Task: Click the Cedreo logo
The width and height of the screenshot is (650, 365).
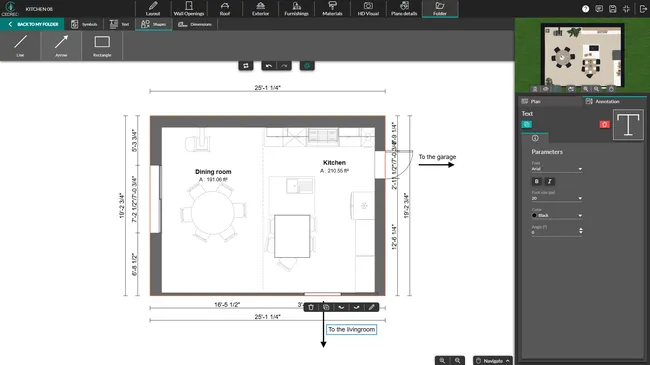Action: (x=10, y=8)
